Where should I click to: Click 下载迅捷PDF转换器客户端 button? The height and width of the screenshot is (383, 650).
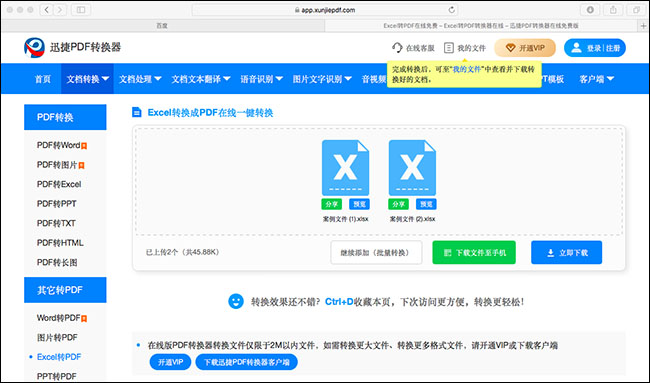coord(246,362)
